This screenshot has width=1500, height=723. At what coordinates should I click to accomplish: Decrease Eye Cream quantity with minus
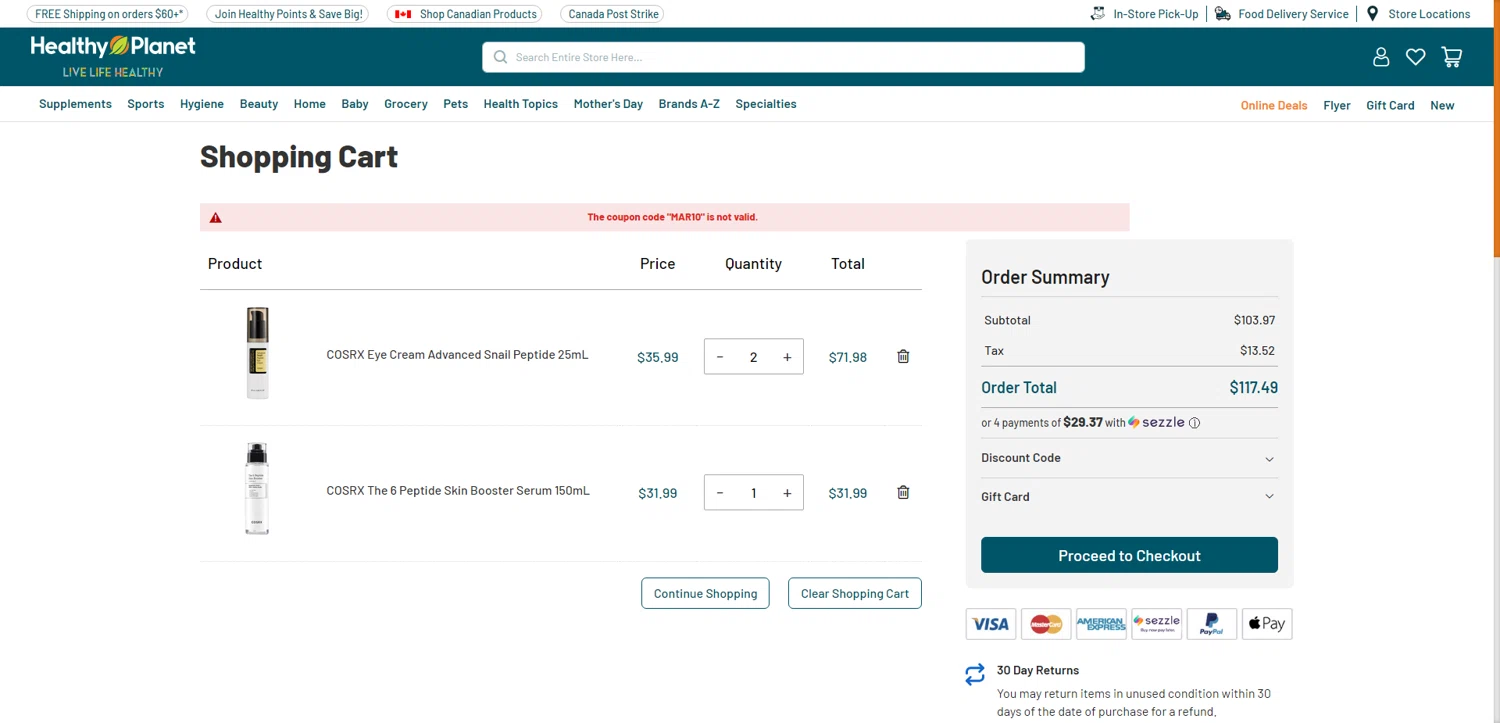(720, 357)
